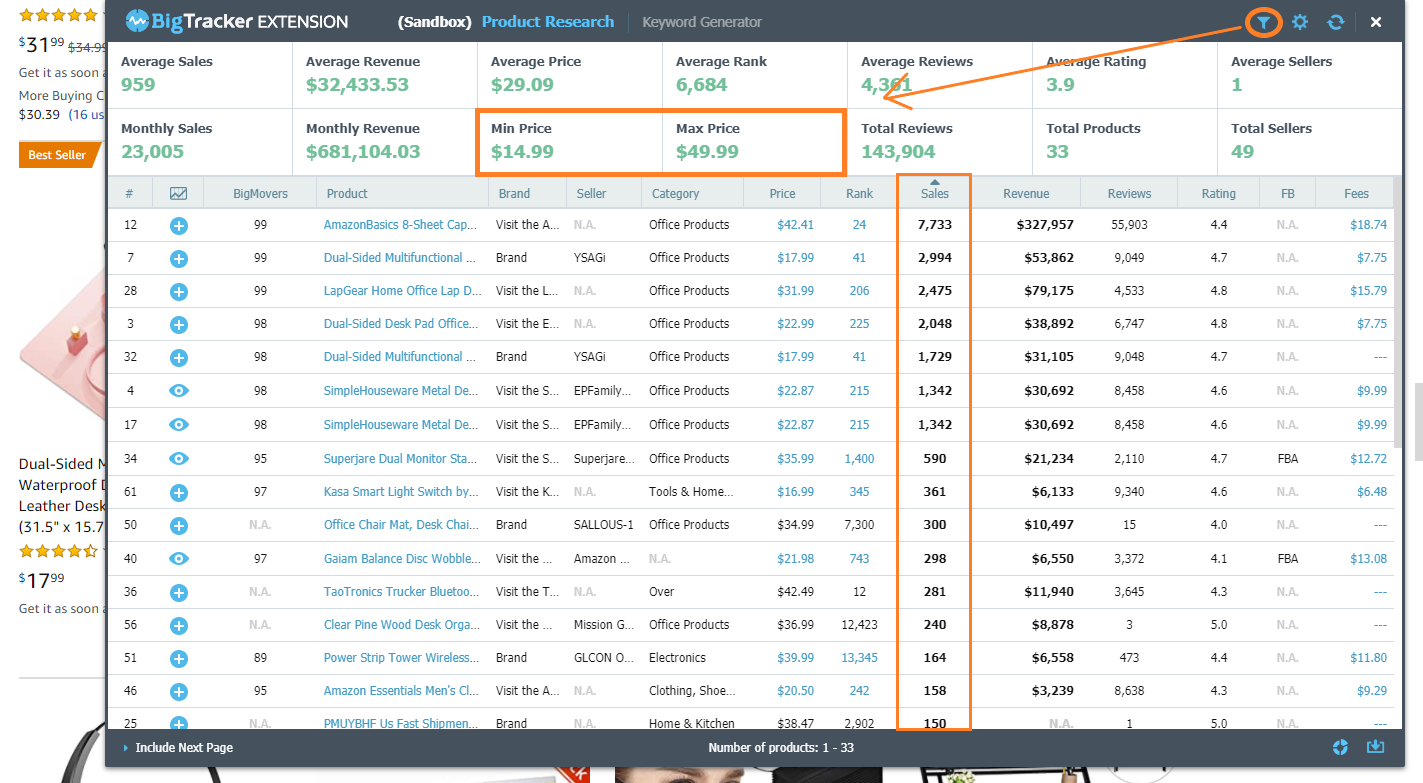Toggle eye icon on row number 17
Screen dimensions: 1423x783
(178, 425)
